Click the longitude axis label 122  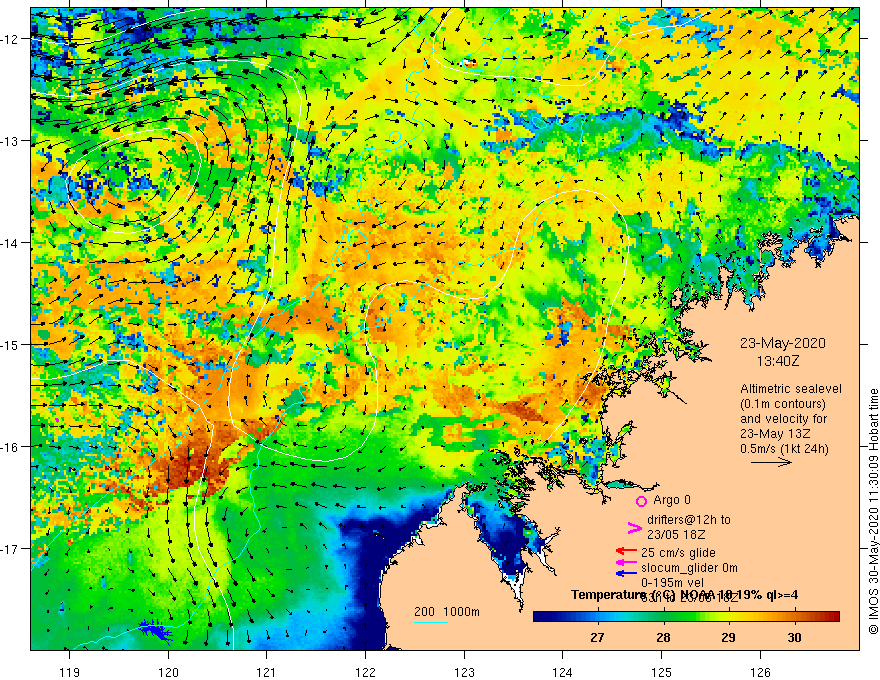[x=365, y=672]
